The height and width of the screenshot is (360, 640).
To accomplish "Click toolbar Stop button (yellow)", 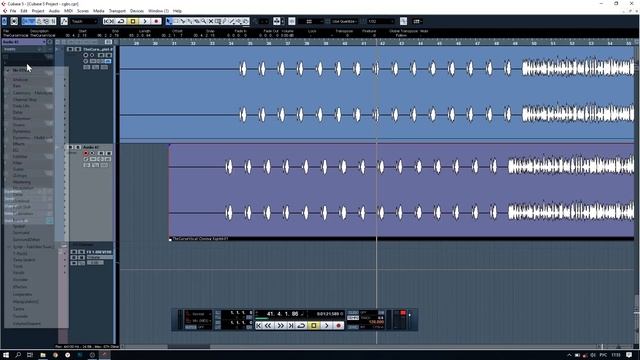I will pos(133,21).
